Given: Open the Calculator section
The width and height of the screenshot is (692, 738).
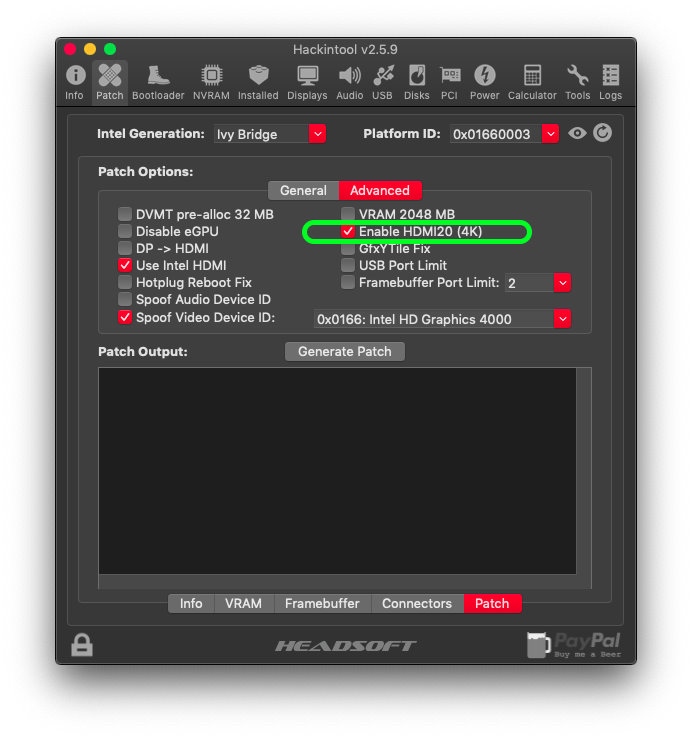Looking at the screenshot, I should 532,82.
